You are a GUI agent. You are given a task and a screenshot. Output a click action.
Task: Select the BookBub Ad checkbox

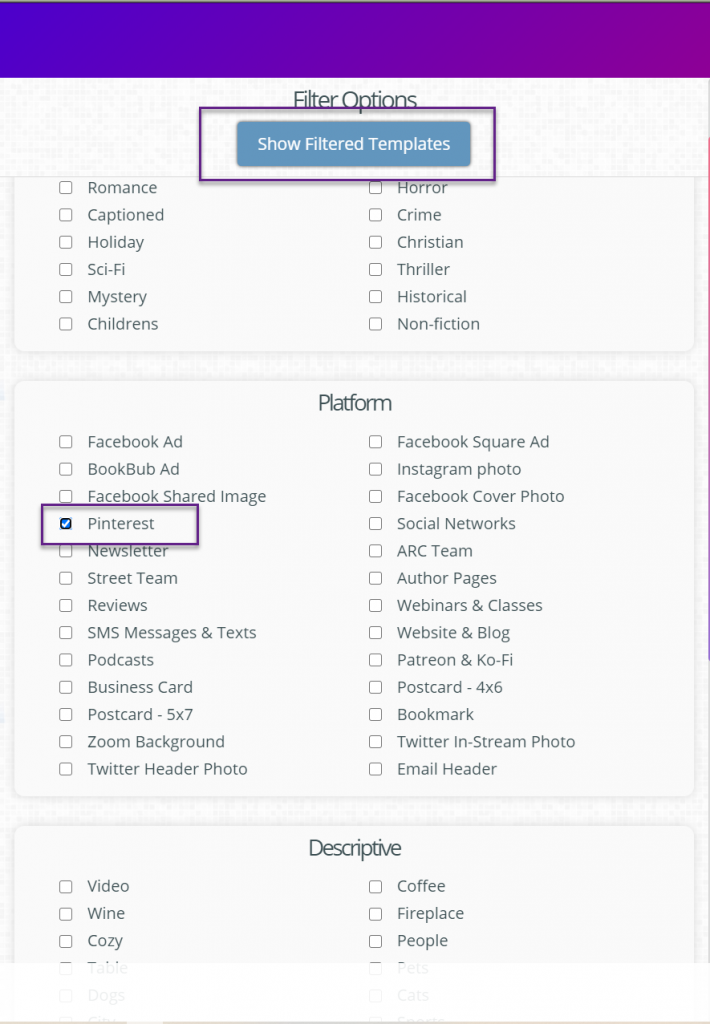pyautogui.click(x=65, y=469)
